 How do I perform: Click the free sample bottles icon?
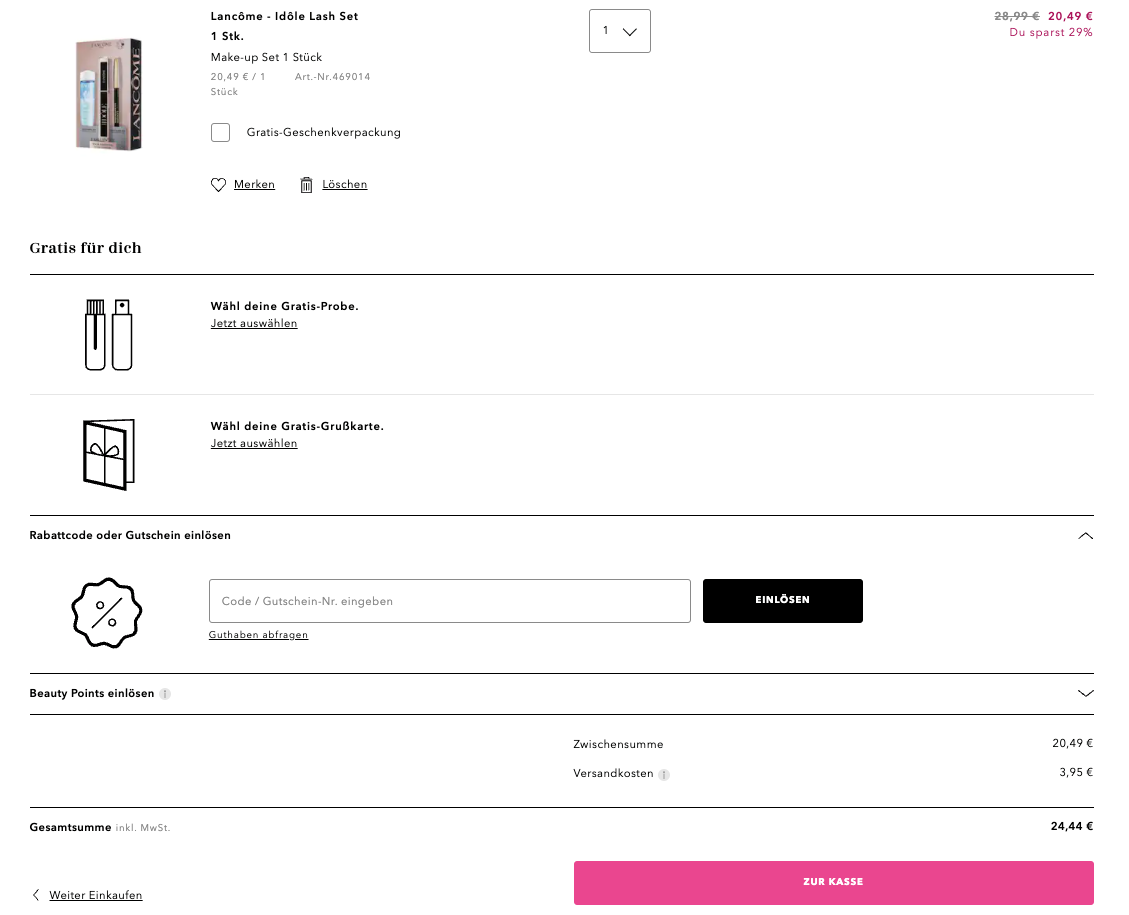pyautogui.click(x=108, y=335)
